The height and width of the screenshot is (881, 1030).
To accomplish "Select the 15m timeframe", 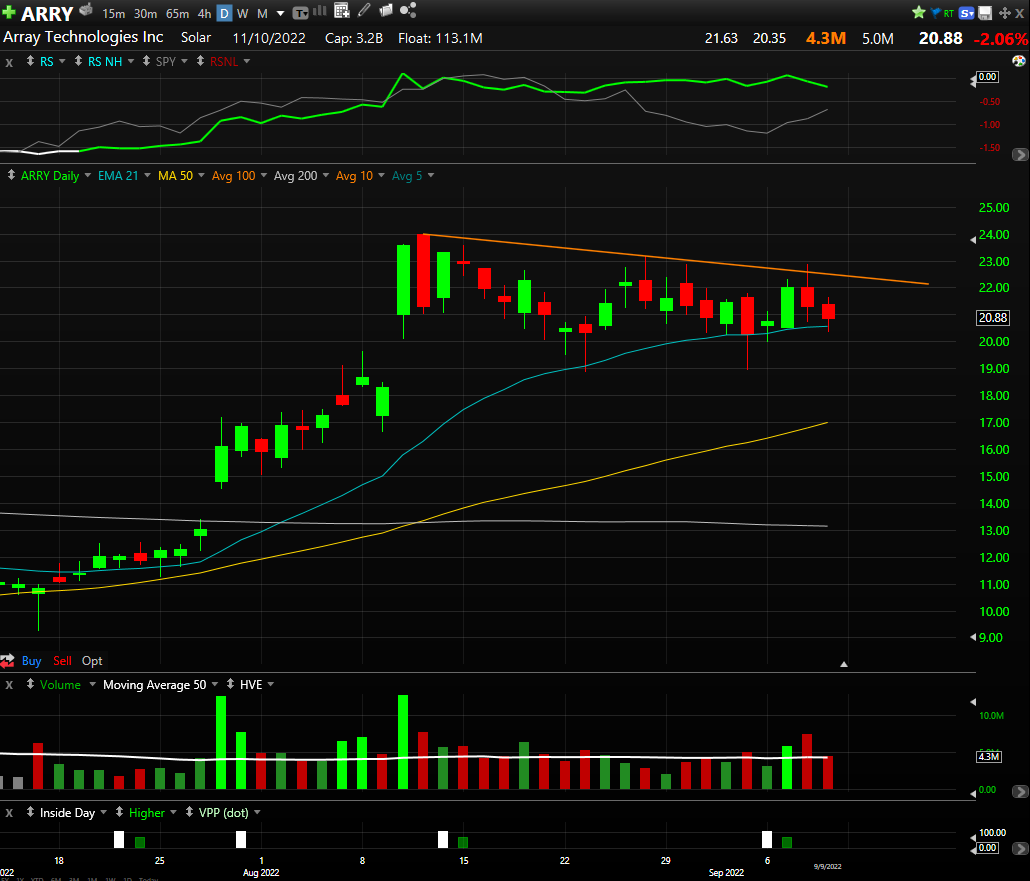I will pyautogui.click(x=114, y=13).
